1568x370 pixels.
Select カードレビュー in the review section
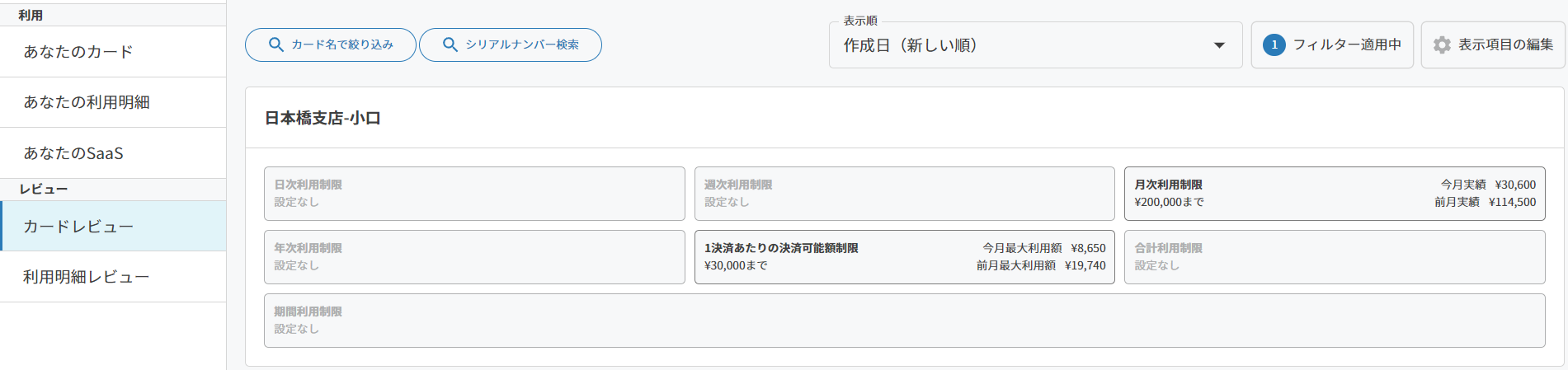(113, 227)
